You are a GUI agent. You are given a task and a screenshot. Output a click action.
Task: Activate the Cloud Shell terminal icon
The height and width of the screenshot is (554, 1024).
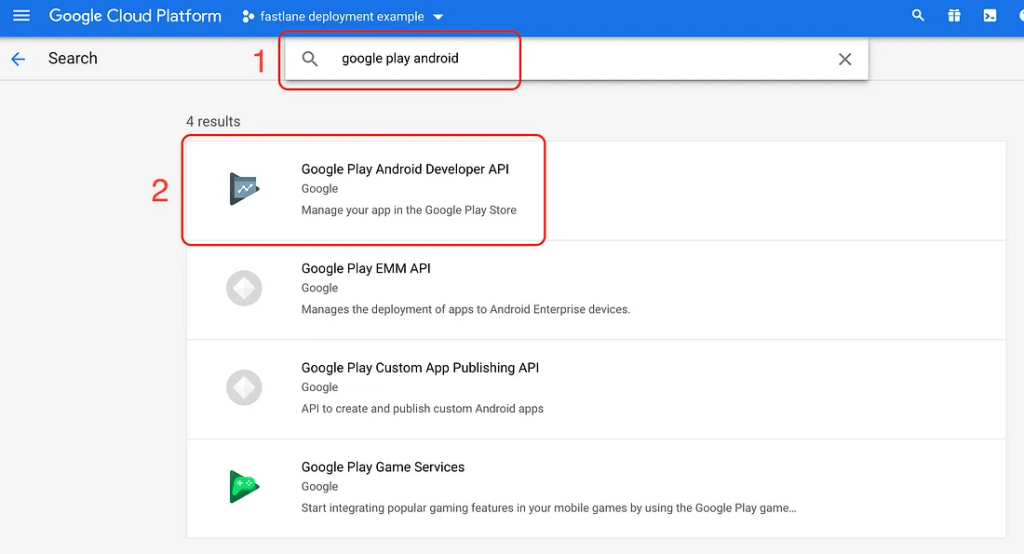coord(990,16)
